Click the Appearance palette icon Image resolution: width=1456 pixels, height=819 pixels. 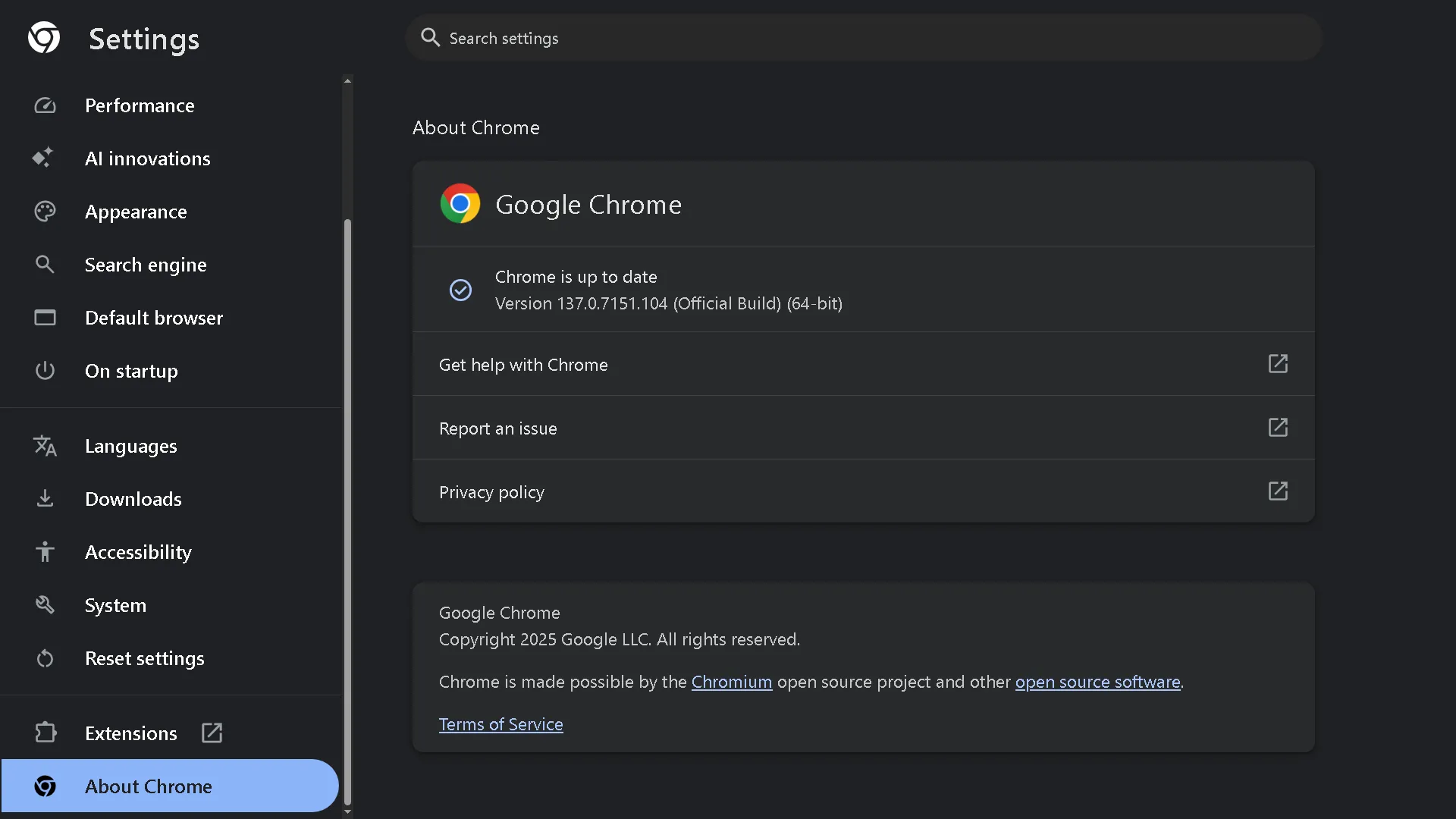45,211
